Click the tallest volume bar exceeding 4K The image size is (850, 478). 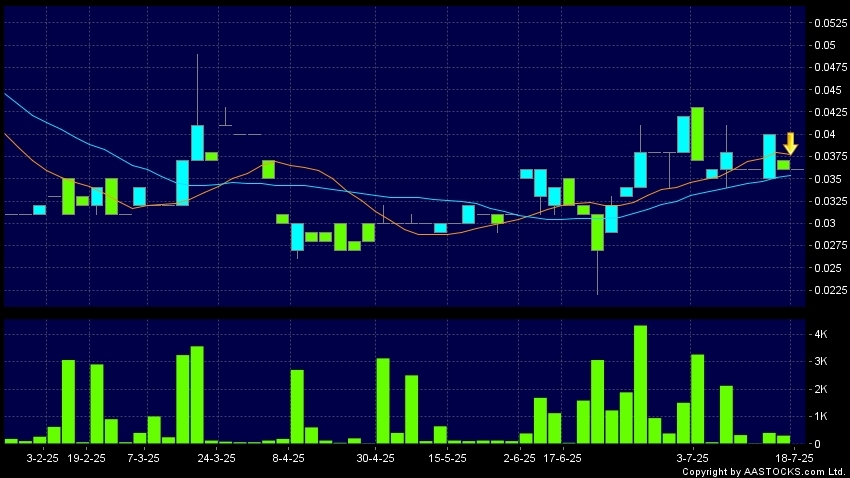640,384
